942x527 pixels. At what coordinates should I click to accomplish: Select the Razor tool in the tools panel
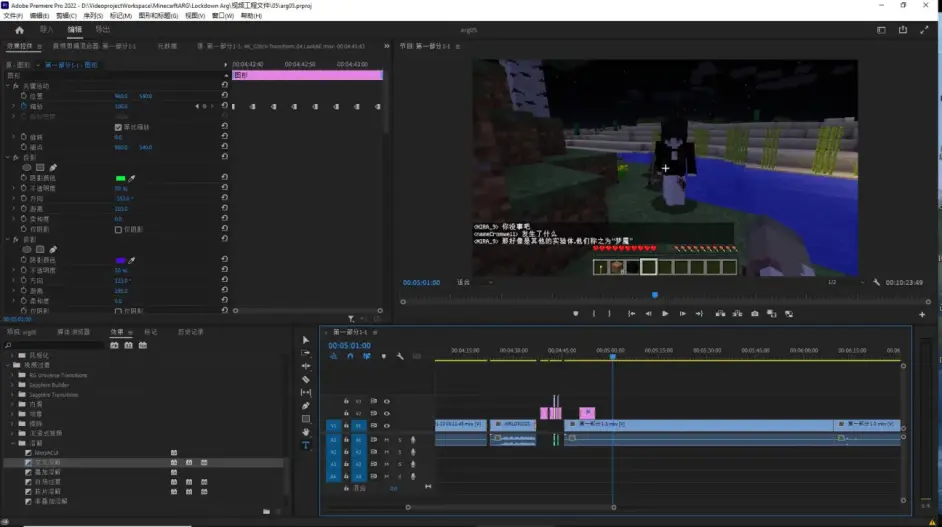[306, 379]
